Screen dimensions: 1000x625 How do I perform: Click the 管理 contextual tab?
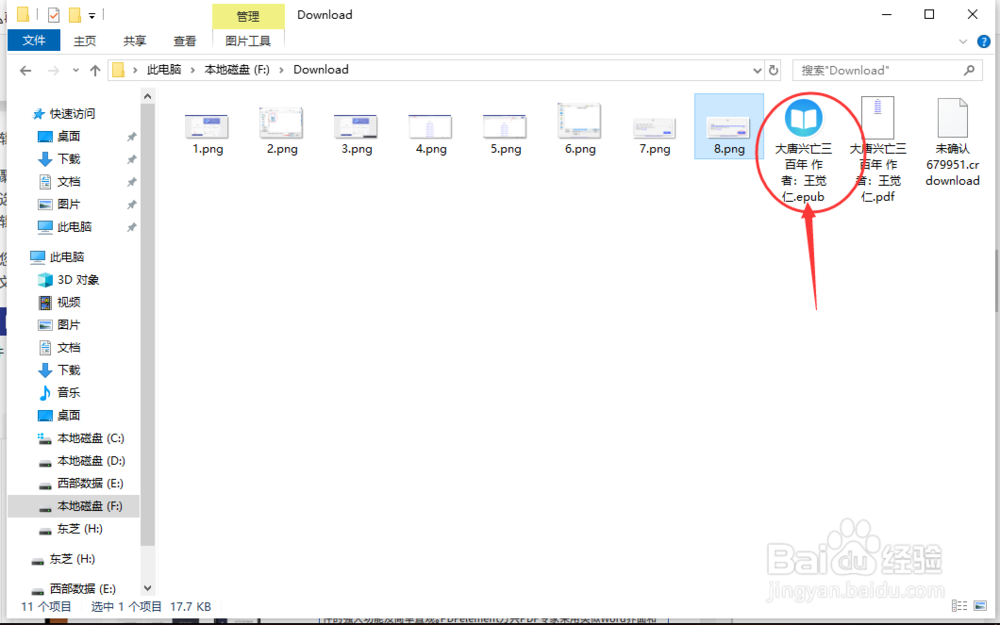248,16
